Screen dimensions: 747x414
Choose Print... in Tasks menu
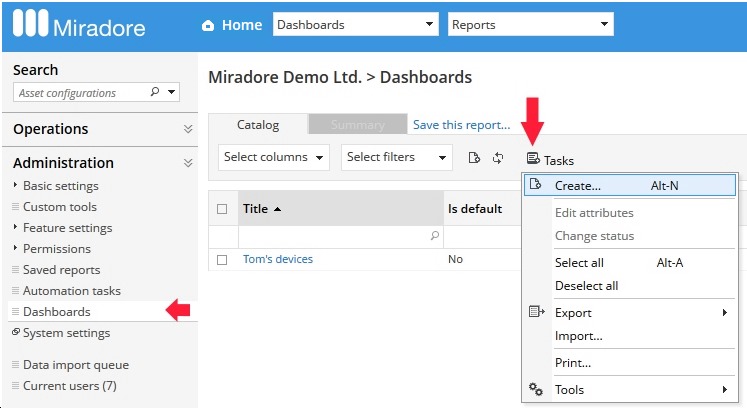coord(573,363)
